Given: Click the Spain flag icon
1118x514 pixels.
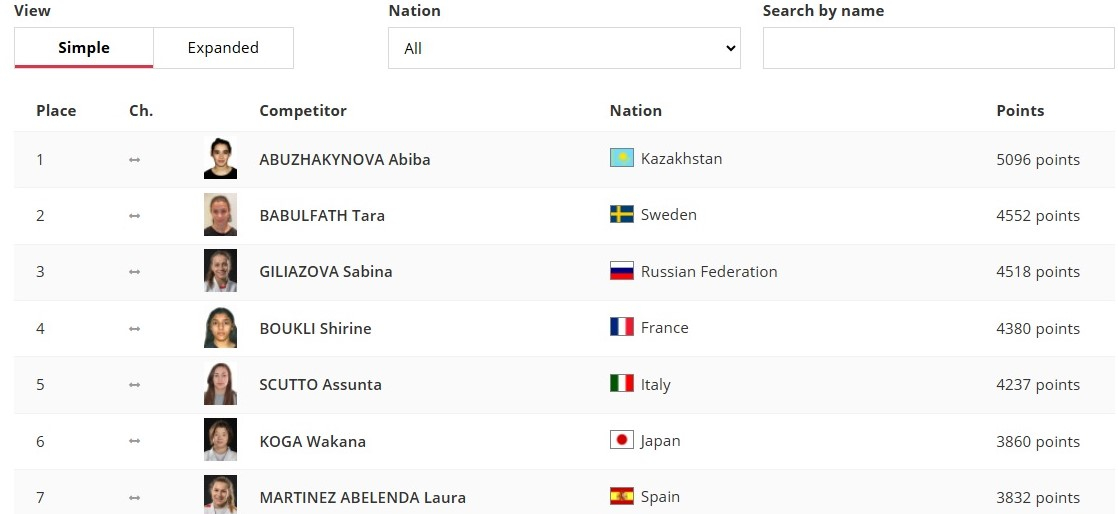Looking at the screenshot, I should click(x=621, y=496).
